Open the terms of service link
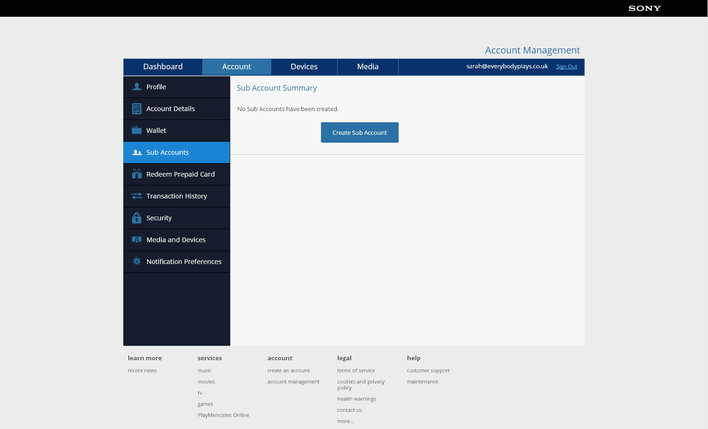Viewport: 708px width, 429px height. pos(356,371)
